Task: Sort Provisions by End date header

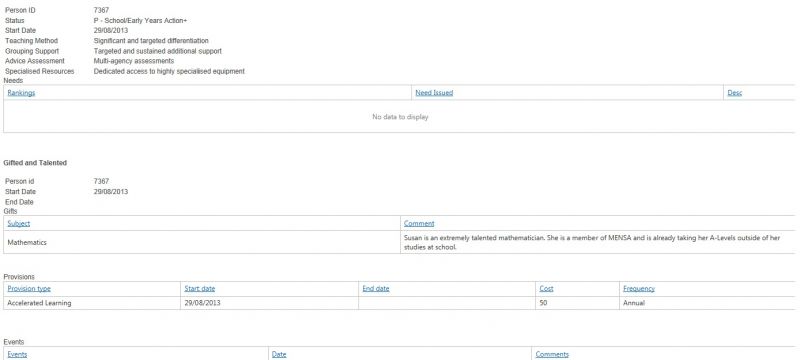Action: (376, 289)
